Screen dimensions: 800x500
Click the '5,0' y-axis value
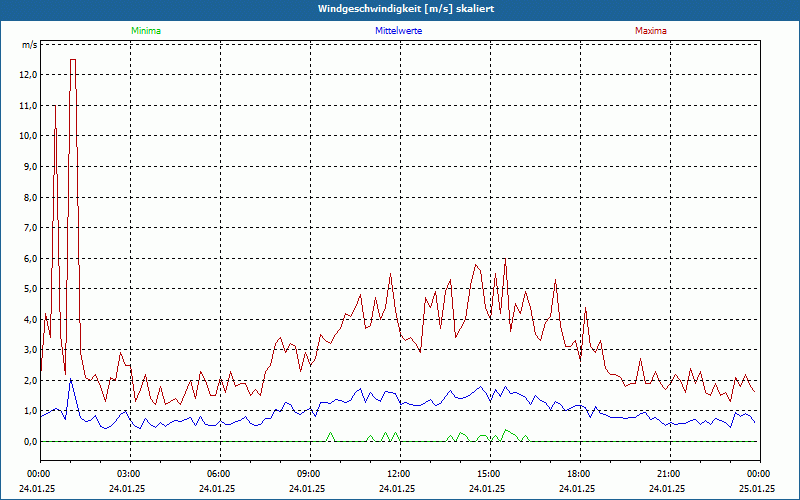tap(30, 289)
